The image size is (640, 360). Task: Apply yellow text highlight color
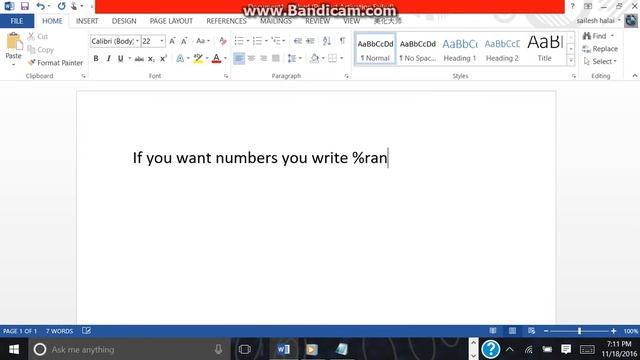198,58
